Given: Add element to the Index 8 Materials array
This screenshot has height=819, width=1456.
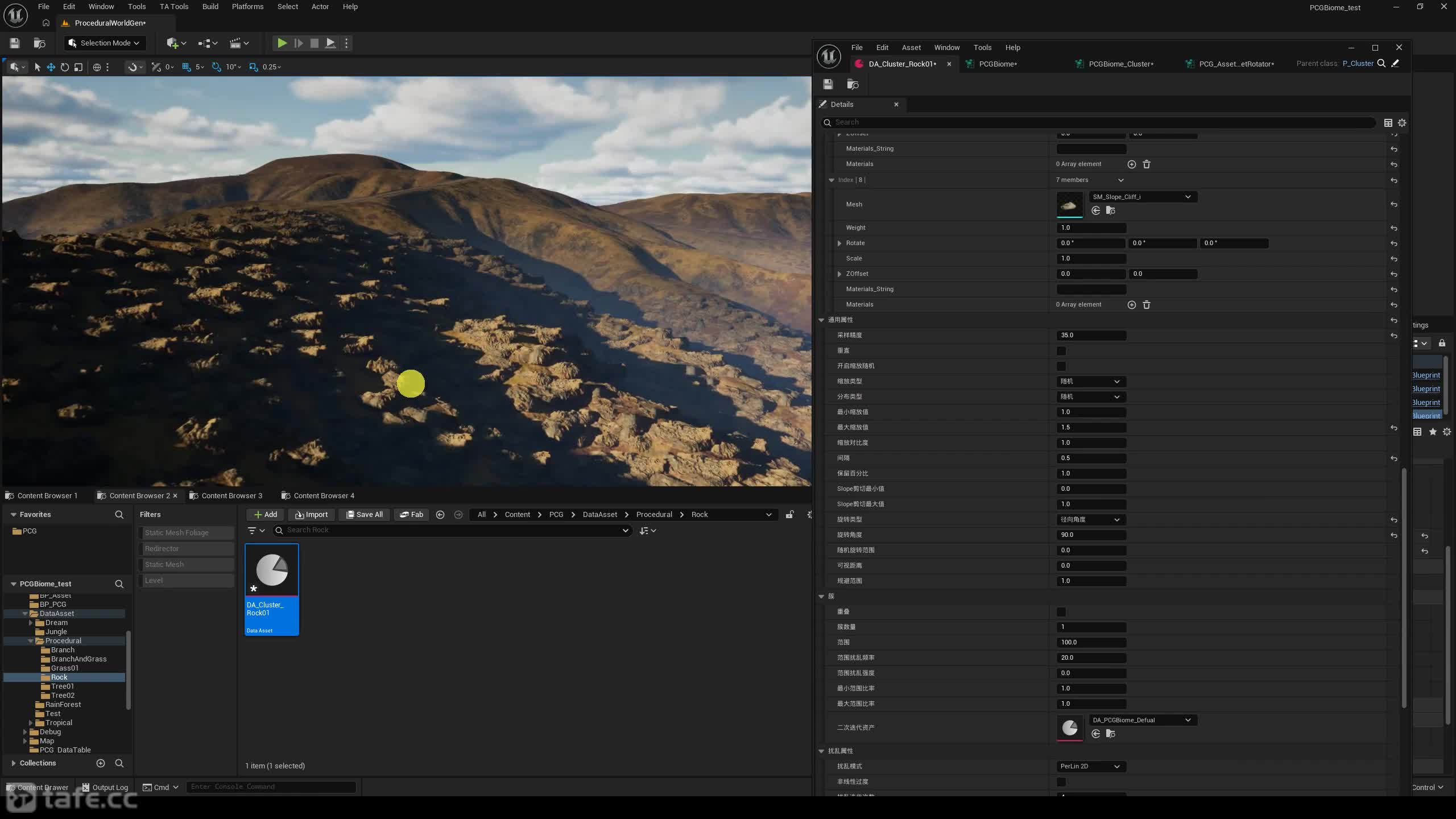Looking at the screenshot, I should (x=1132, y=305).
